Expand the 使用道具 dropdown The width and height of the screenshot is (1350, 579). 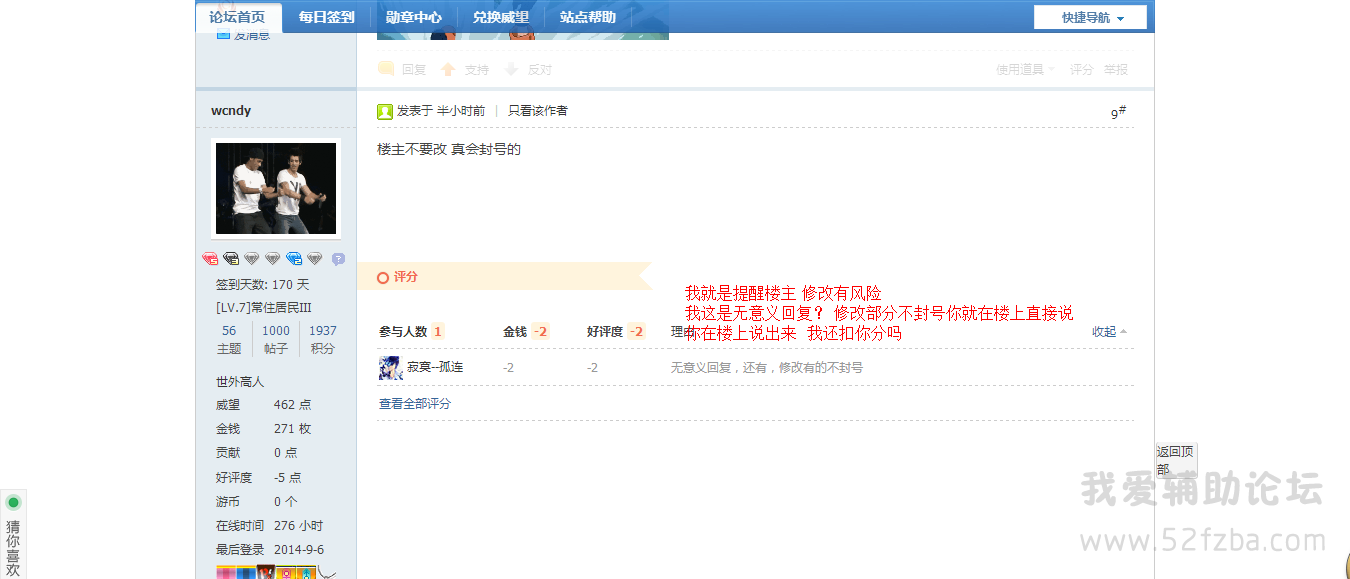(x=1025, y=70)
